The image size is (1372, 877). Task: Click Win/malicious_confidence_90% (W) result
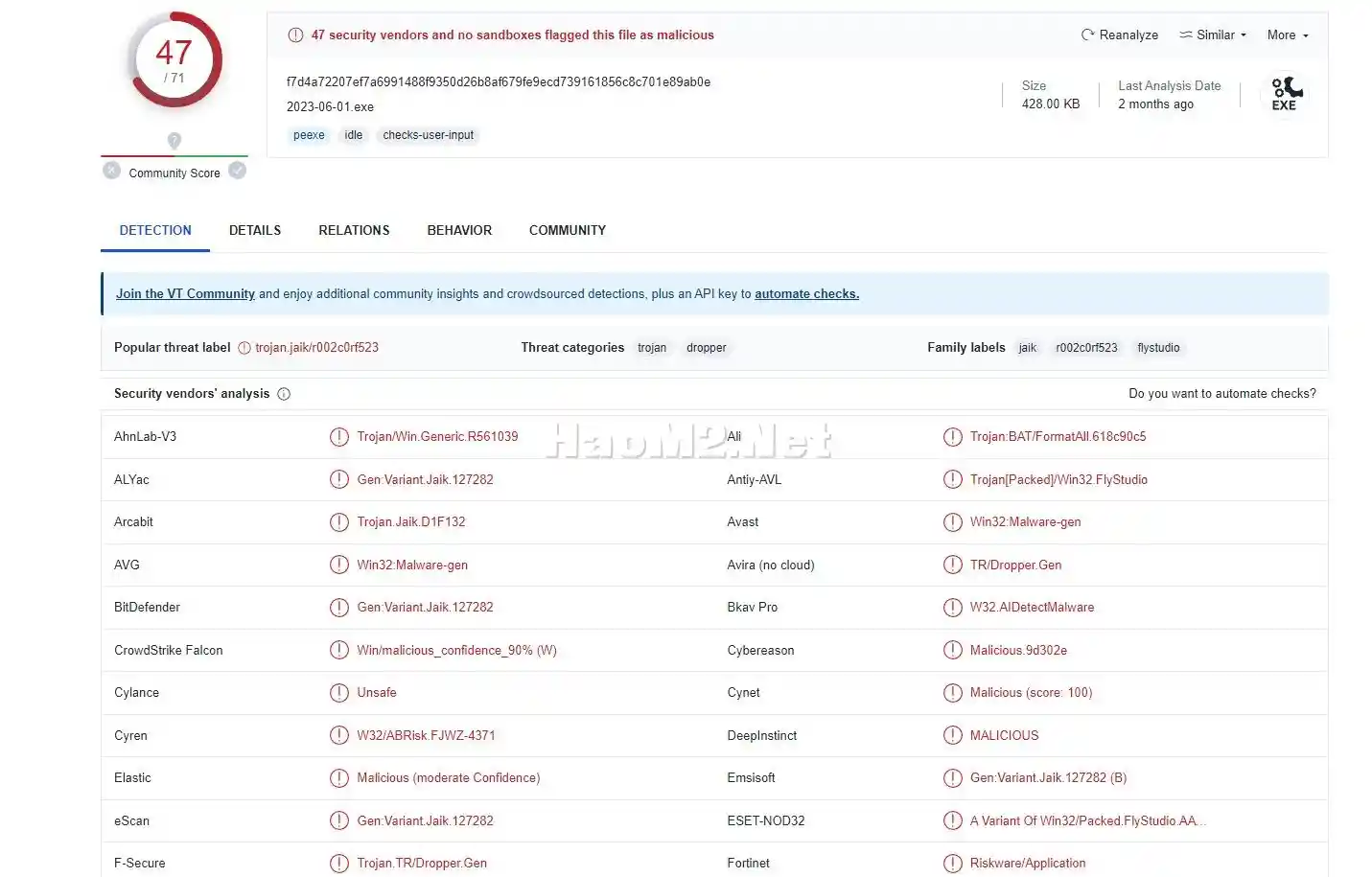[456, 650]
